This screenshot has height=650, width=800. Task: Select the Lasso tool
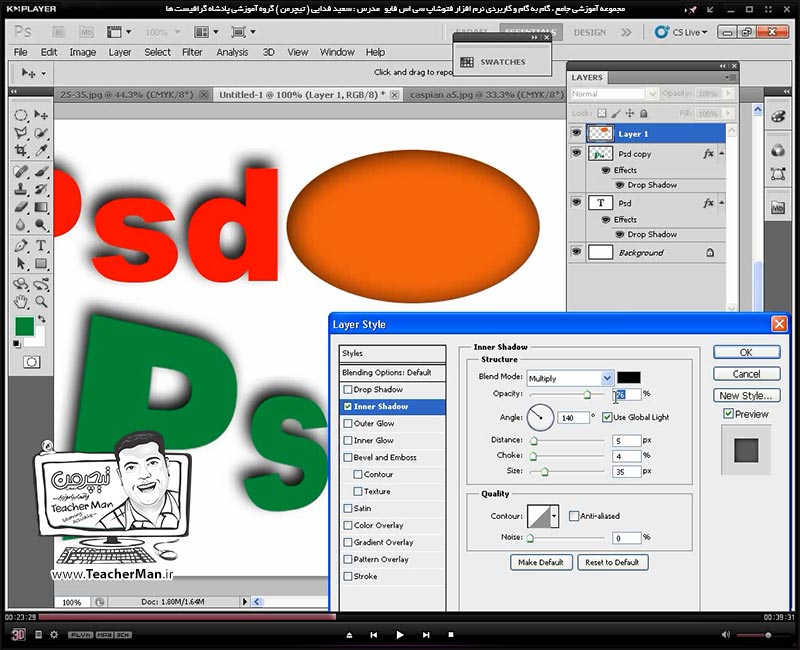[20, 133]
